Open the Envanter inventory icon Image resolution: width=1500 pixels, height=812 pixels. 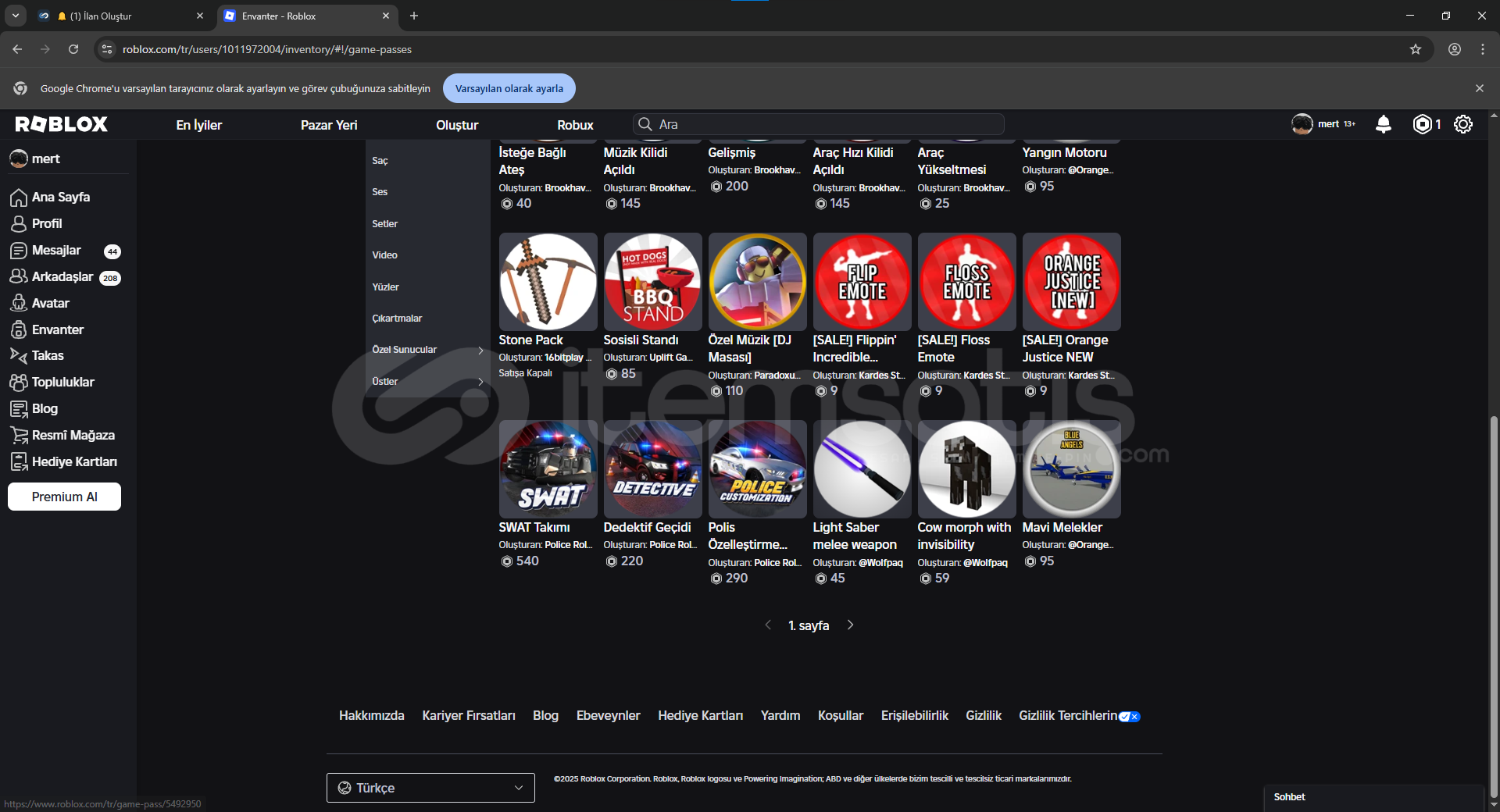click(19, 330)
